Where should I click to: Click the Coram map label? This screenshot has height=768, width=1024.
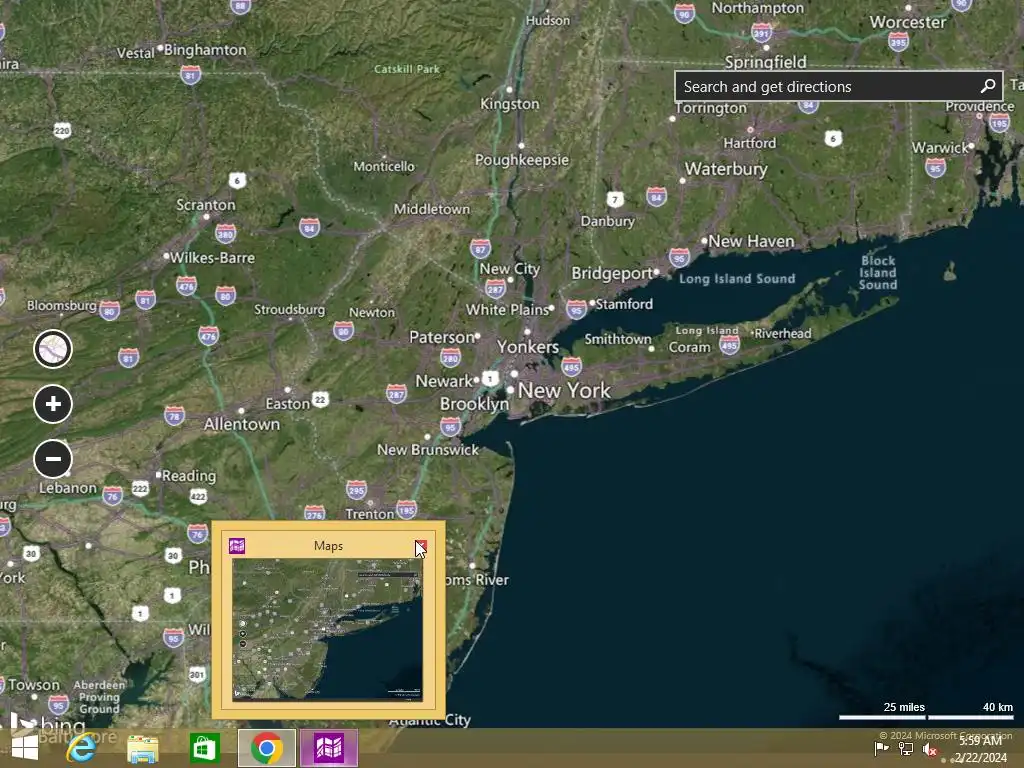[689, 347]
